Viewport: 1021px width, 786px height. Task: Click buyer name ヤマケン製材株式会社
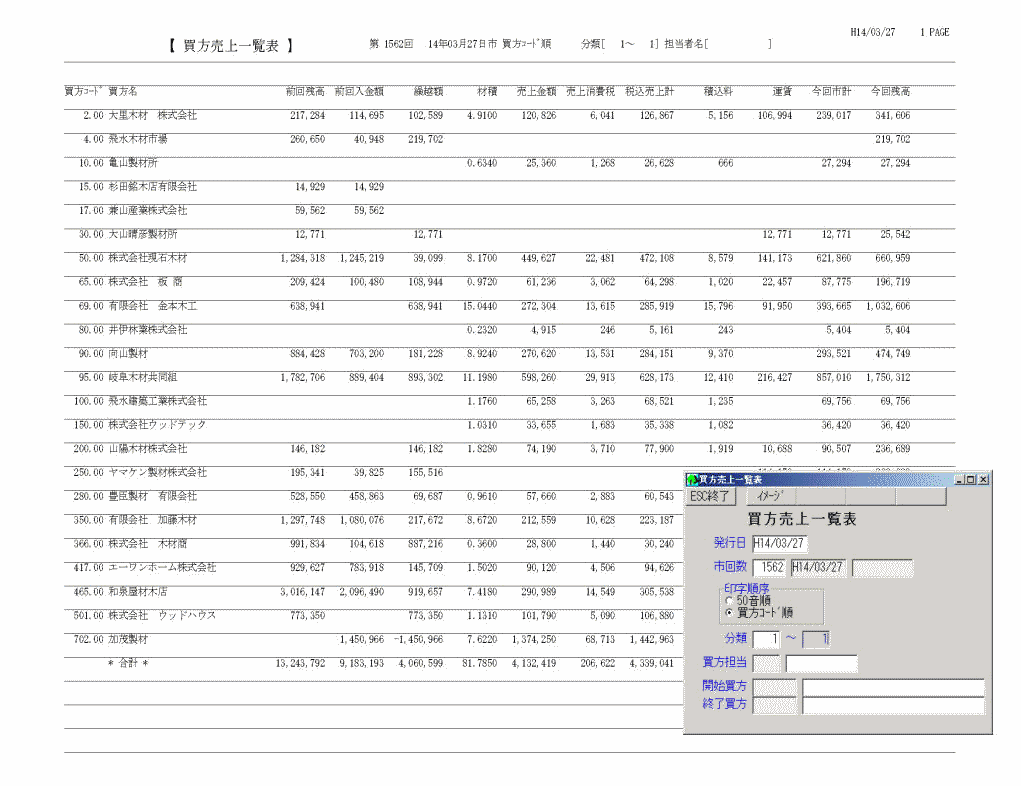[157, 473]
